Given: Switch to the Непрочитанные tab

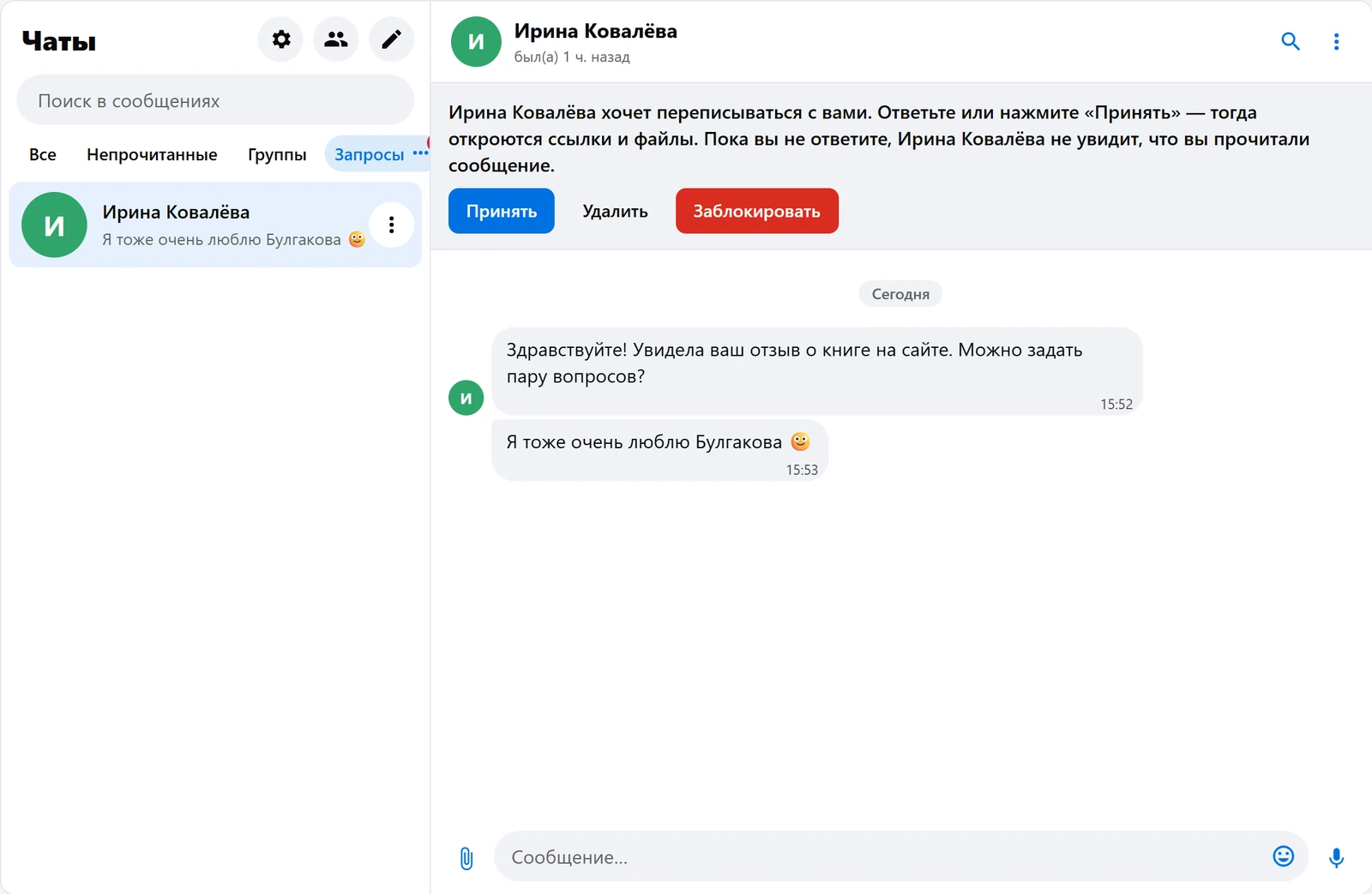Looking at the screenshot, I should pos(152,154).
